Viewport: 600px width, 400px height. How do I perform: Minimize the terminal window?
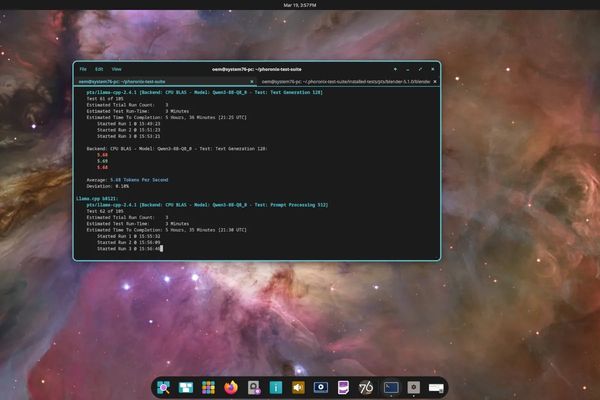pos(408,69)
